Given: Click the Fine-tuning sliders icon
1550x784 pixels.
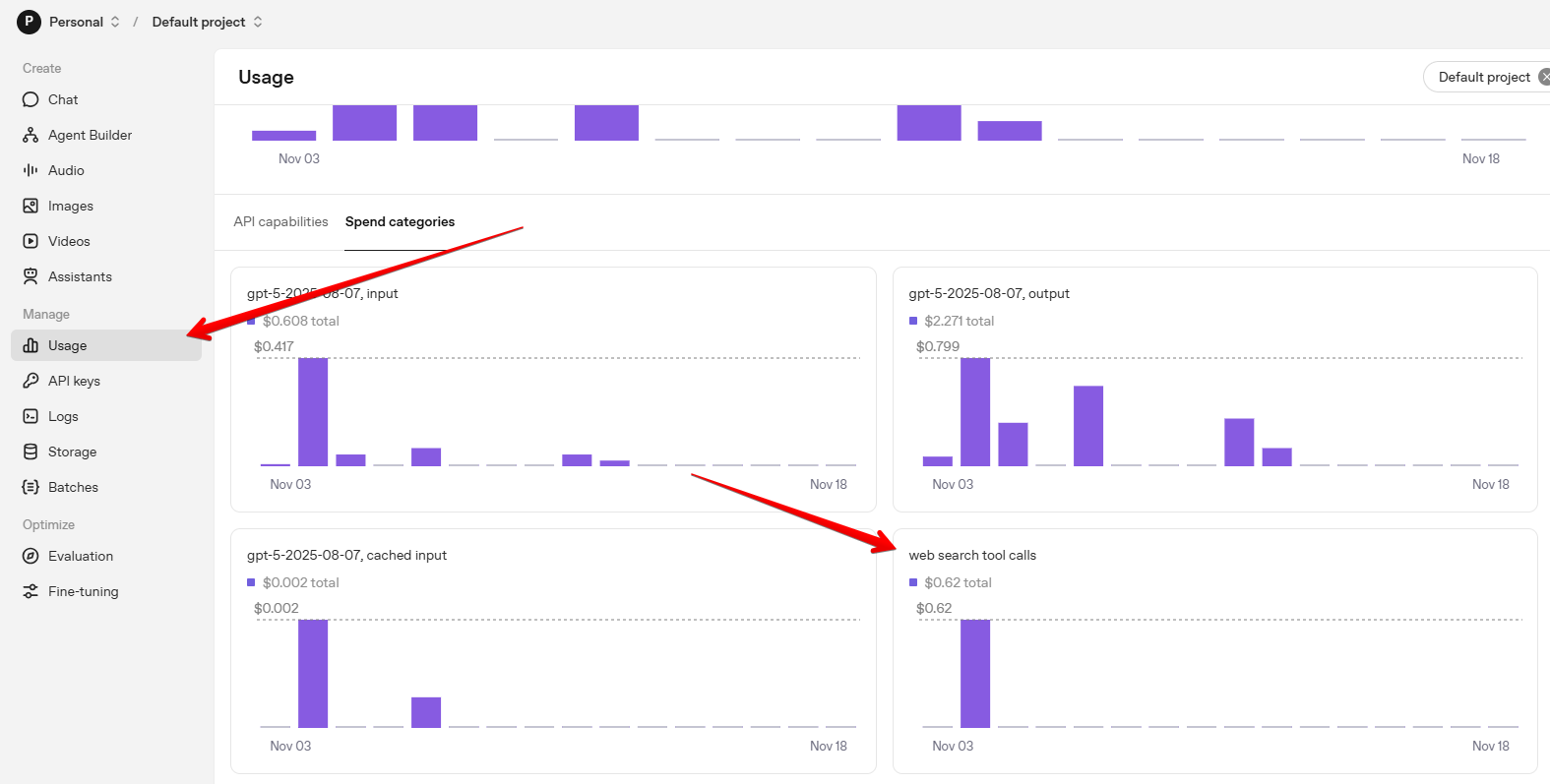Looking at the screenshot, I should pos(31,591).
